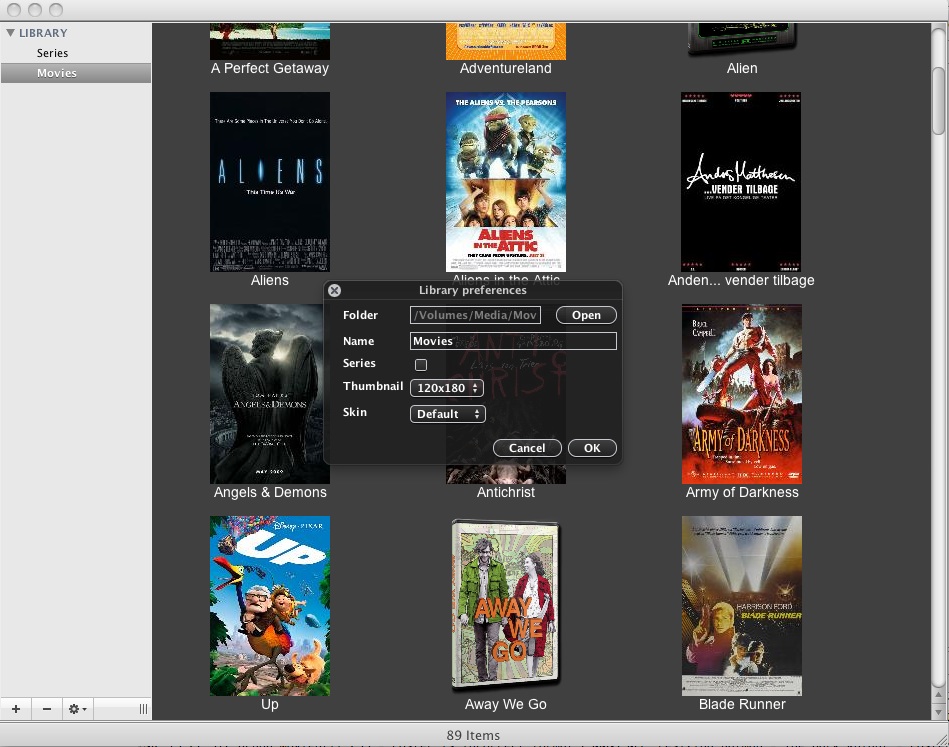The width and height of the screenshot is (949, 747).
Task: Close the Library preferences dialog
Action: click(x=335, y=290)
